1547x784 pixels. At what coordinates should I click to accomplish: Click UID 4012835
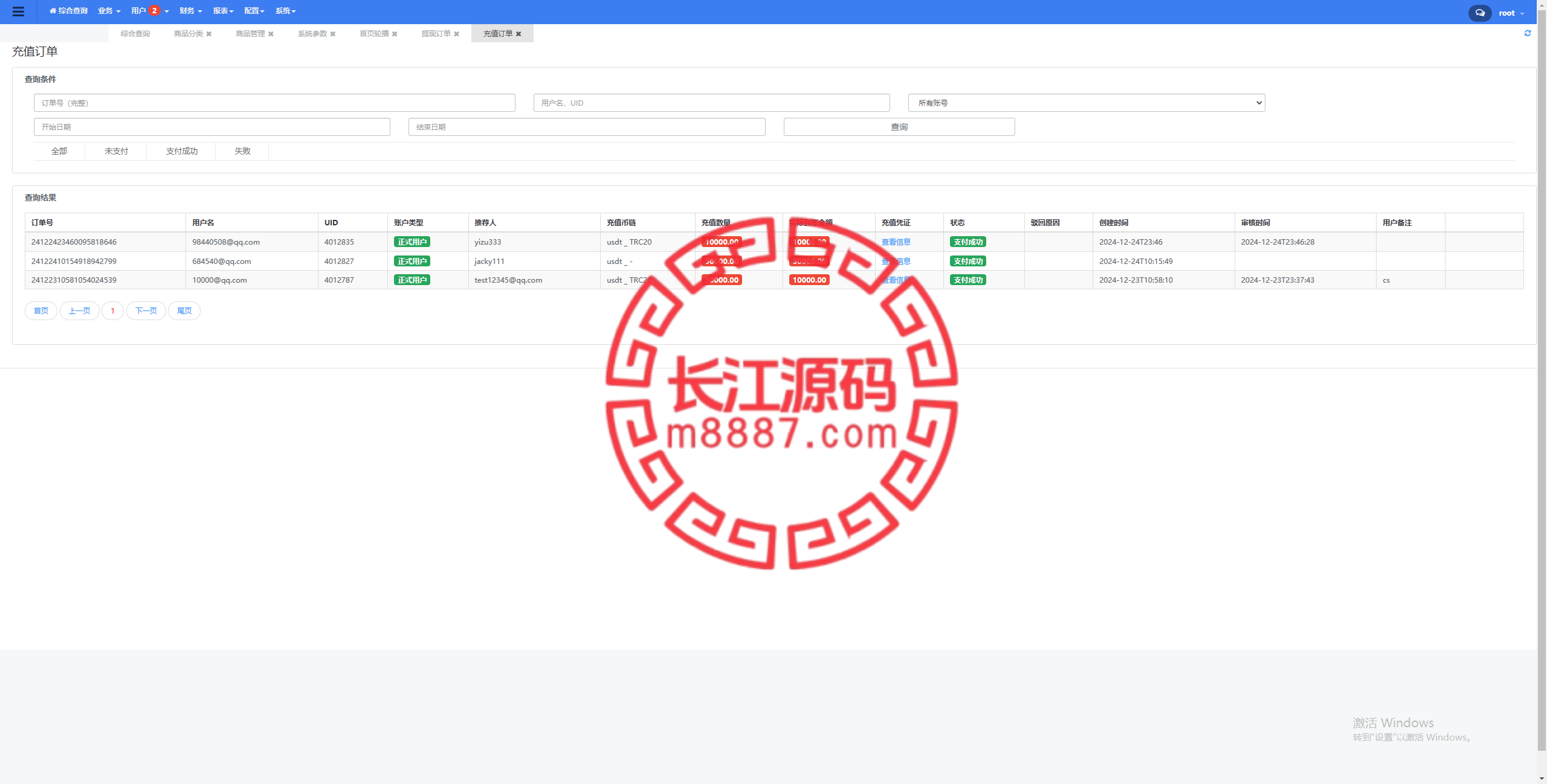[x=339, y=242]
